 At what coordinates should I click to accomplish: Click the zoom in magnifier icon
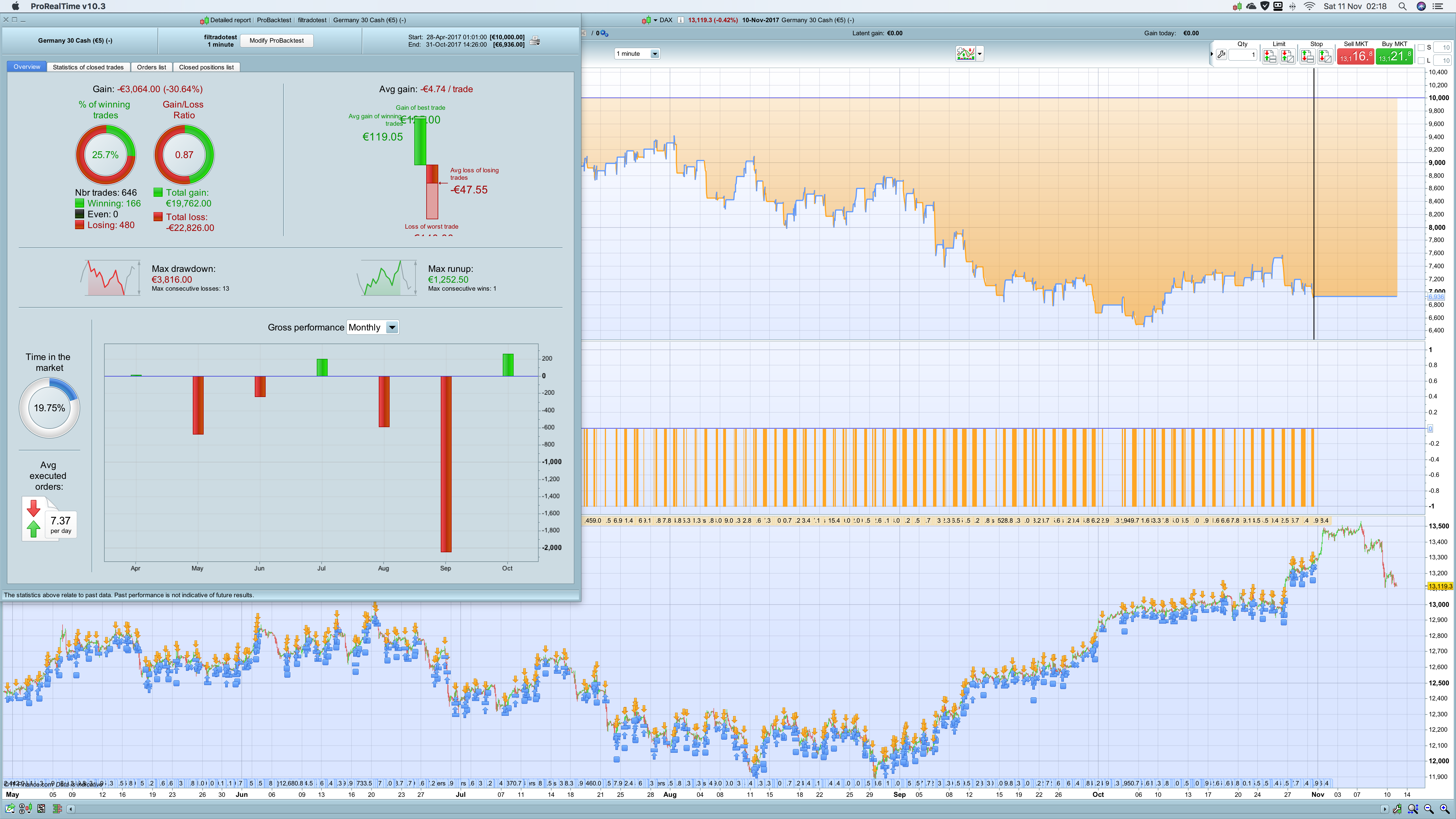click(1445, 809)
